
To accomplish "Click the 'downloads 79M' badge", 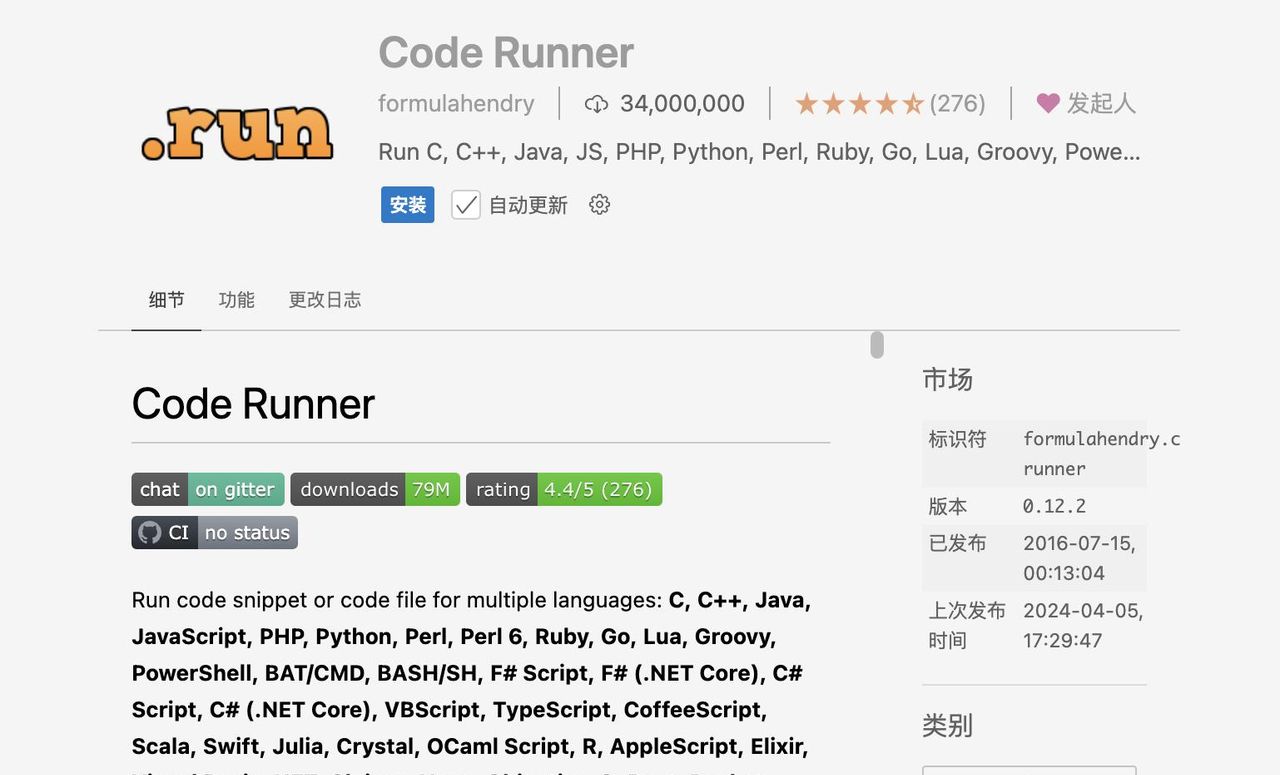I will (375, 489).
